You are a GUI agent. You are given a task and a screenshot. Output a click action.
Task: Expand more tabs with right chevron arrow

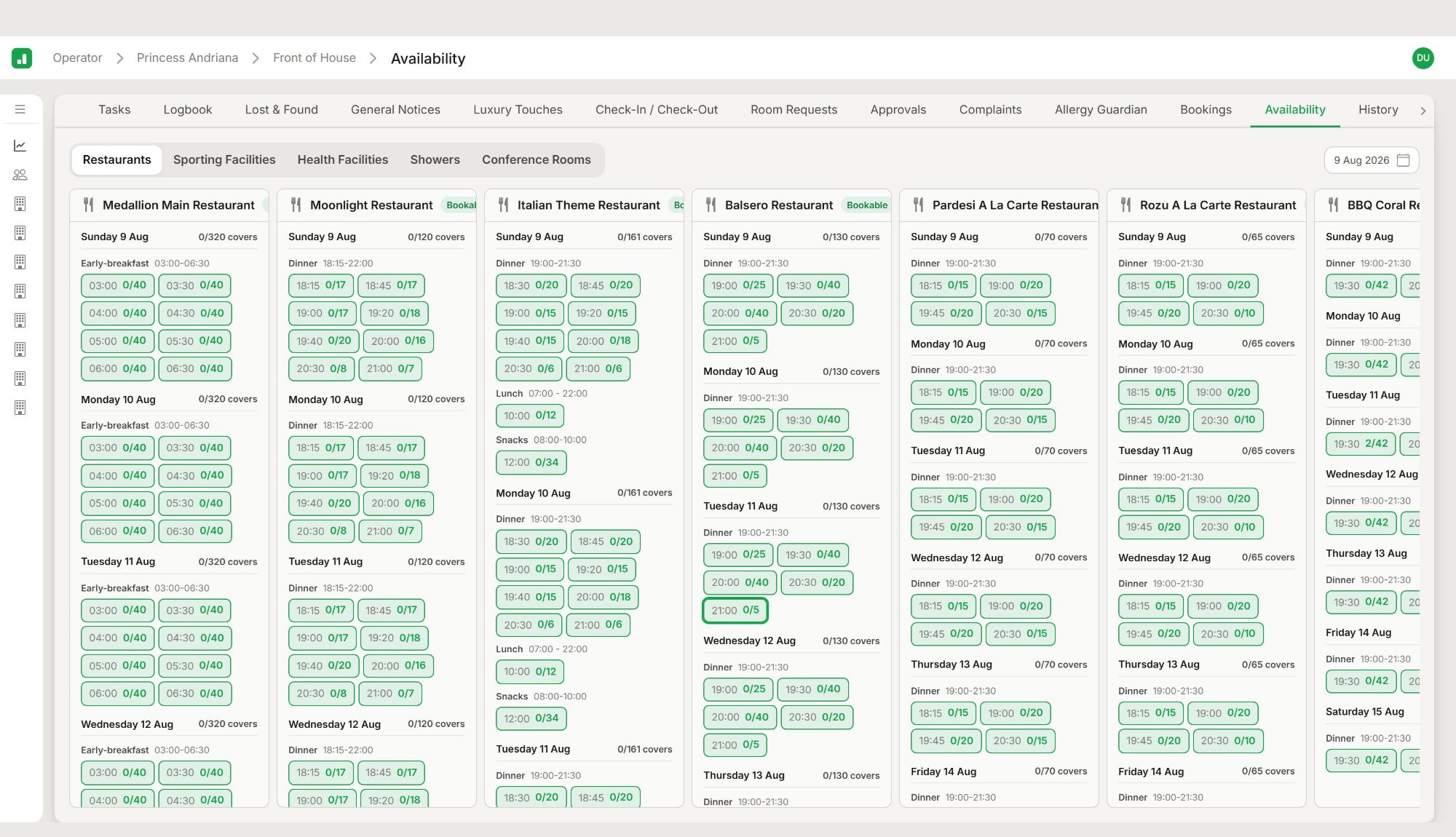1423,111
